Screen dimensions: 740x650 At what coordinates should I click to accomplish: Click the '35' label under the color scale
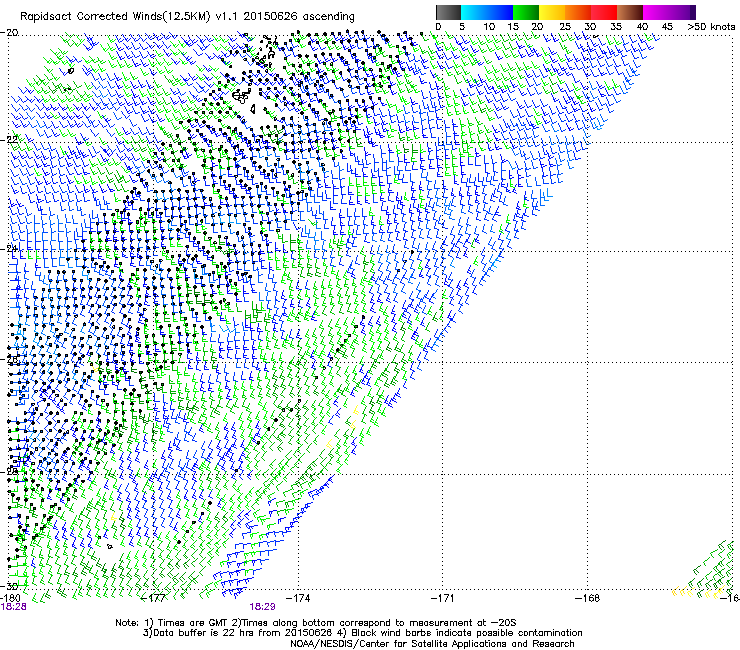coord(616,27)
